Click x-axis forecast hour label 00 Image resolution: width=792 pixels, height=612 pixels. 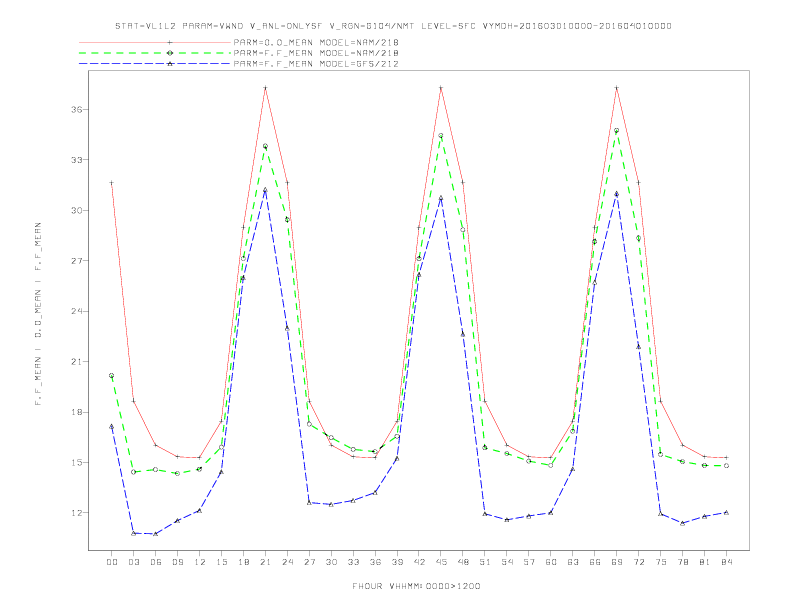coord(112,562)
